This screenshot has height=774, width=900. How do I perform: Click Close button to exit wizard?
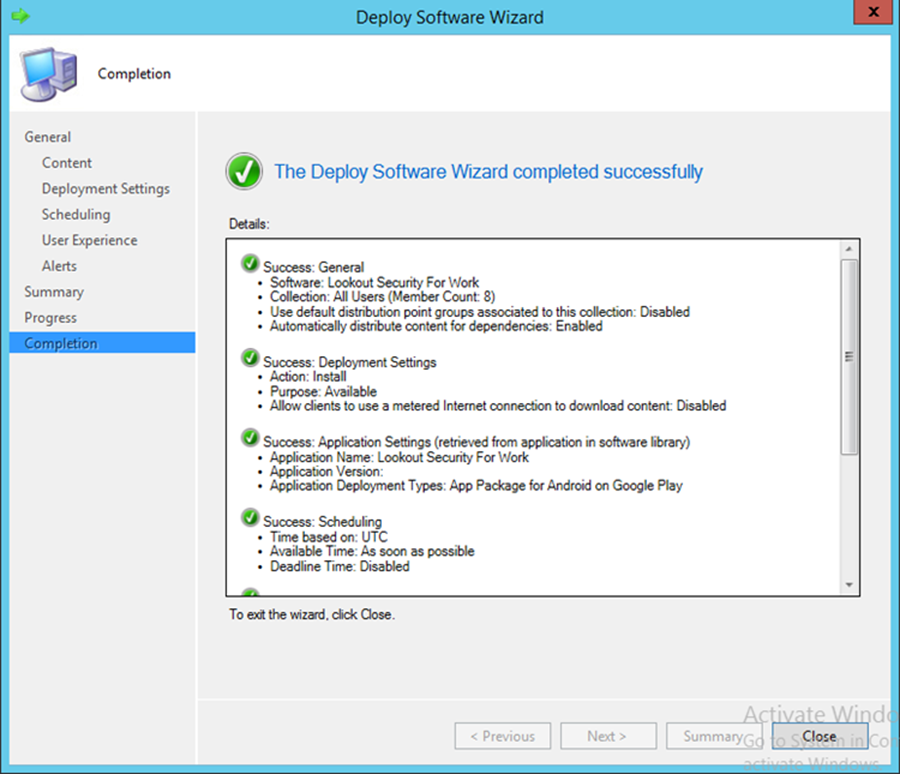pyautogui.click(x=820, y=736)
